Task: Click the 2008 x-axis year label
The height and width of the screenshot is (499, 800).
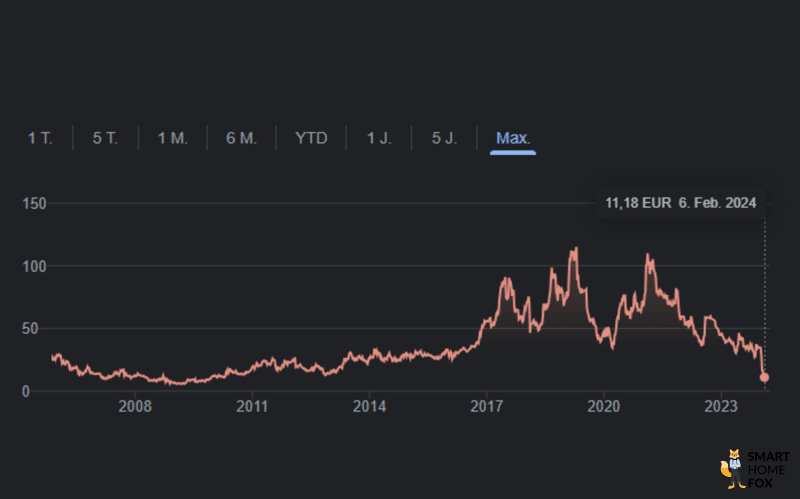Action: [x=135, y=408]
